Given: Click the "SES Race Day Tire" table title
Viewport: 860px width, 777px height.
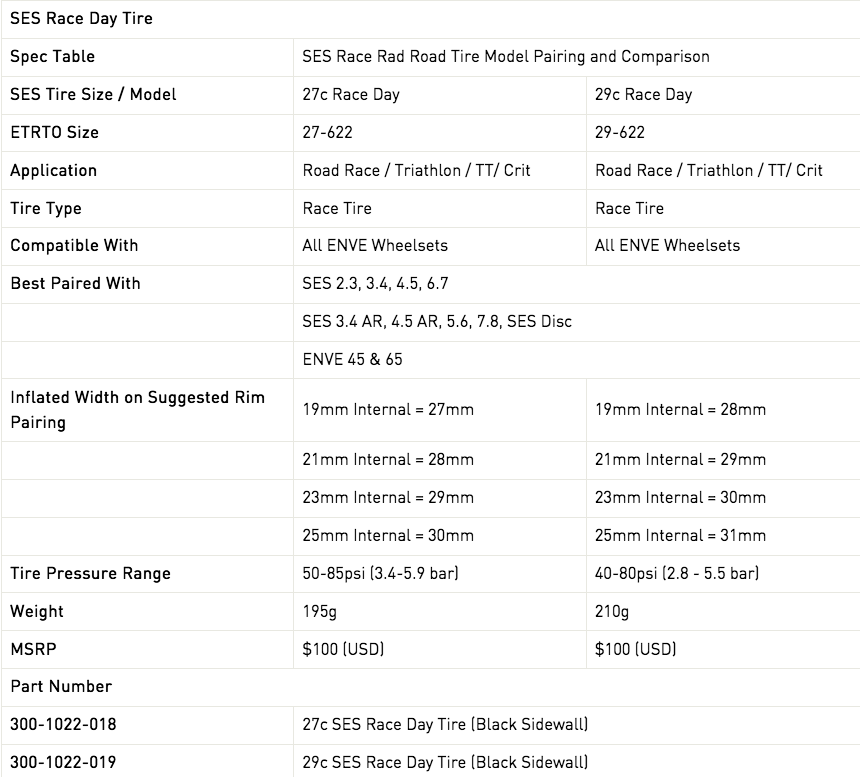Looking at the screenshot, I should pos(81,19).
